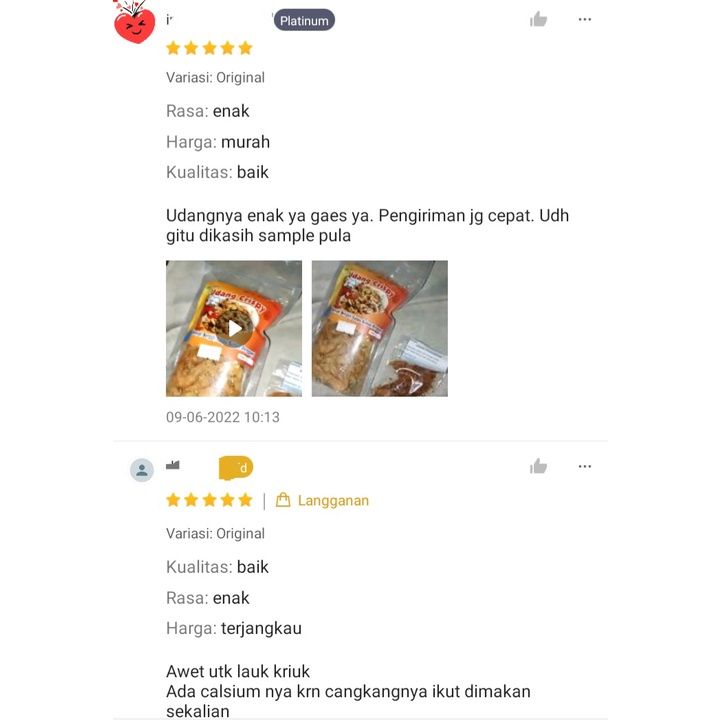Click the 'Awet utk lauk kriuk' review text

(x=238, y=671)
